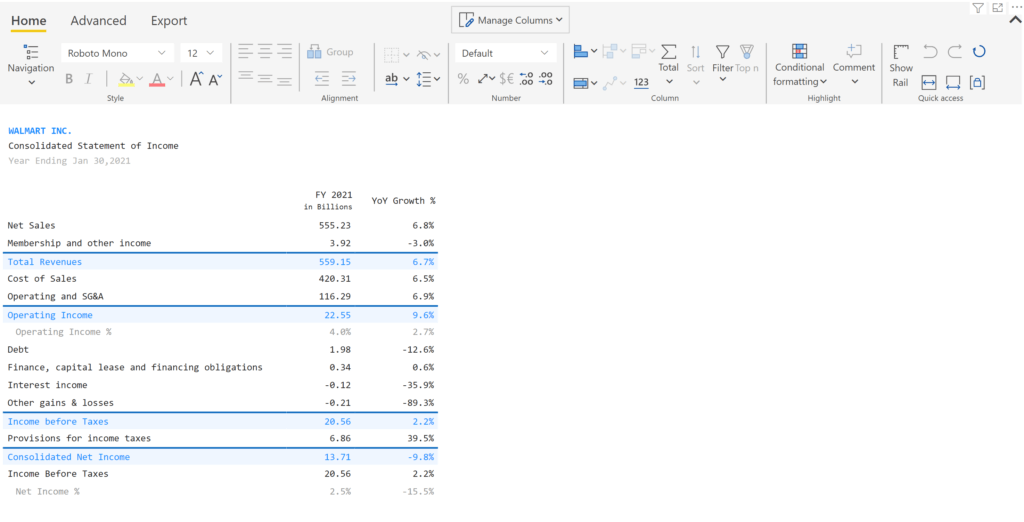Select the Total Revenues row label

click(x=44, y=261)
